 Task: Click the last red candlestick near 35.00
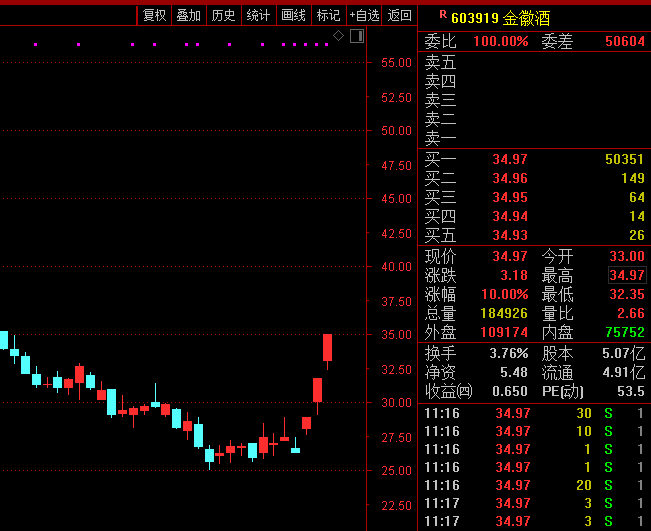[328, 347]
